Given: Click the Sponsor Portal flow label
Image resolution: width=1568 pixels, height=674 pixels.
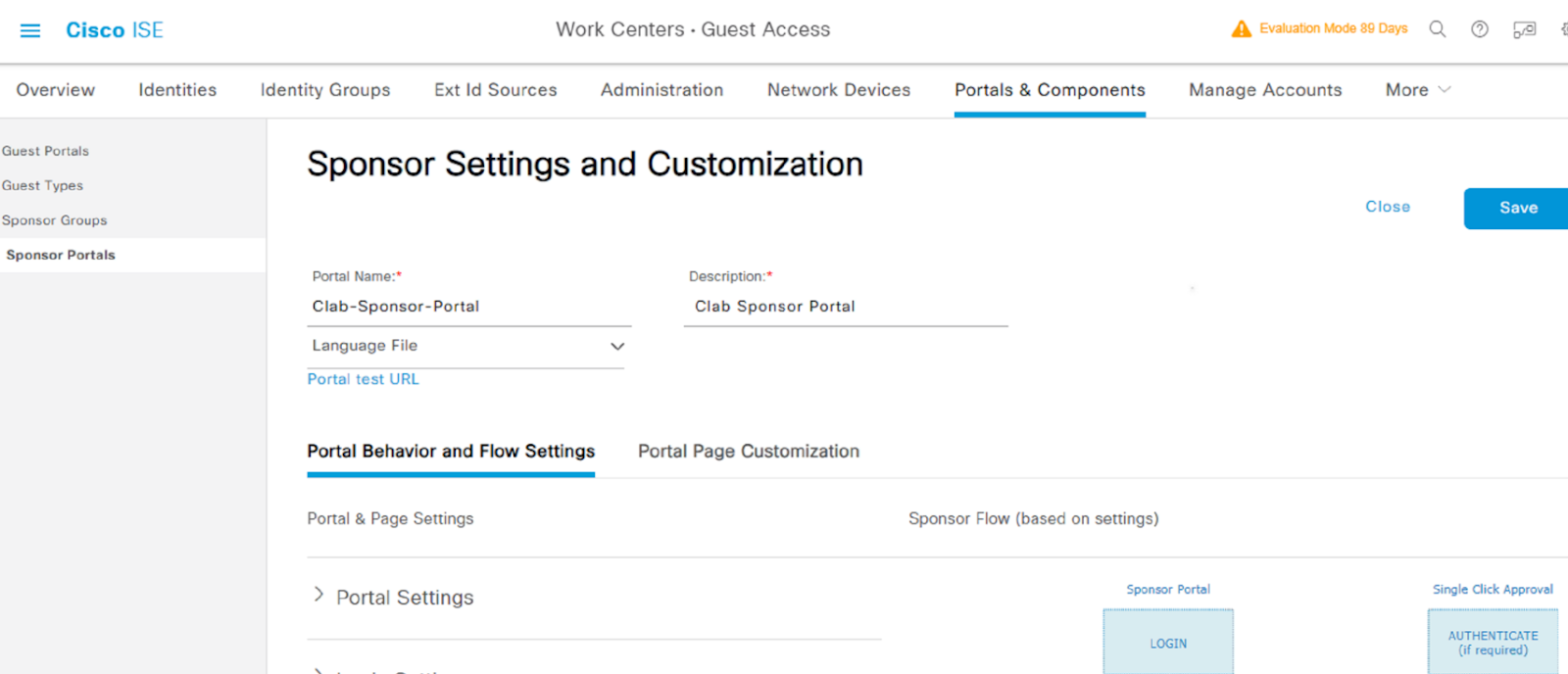Looking at the screenshot, I should pyautogui.click(x=1168, y=590).
